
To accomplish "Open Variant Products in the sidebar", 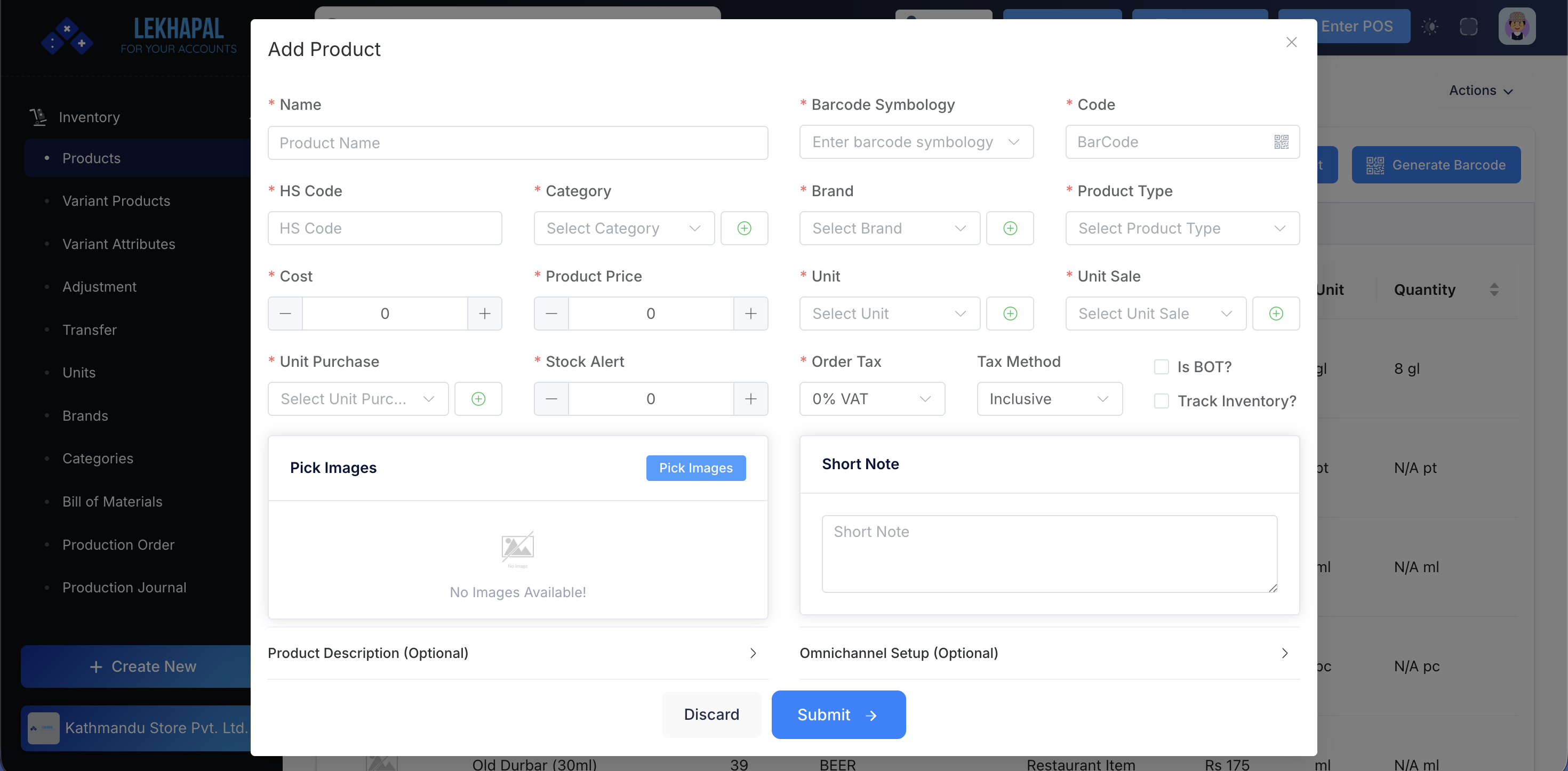I will point(116,201).
